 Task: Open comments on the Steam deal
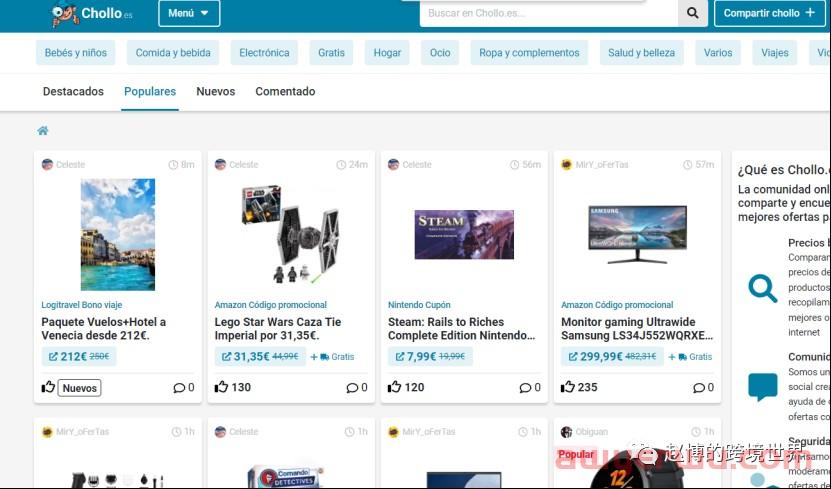point(531,388)
